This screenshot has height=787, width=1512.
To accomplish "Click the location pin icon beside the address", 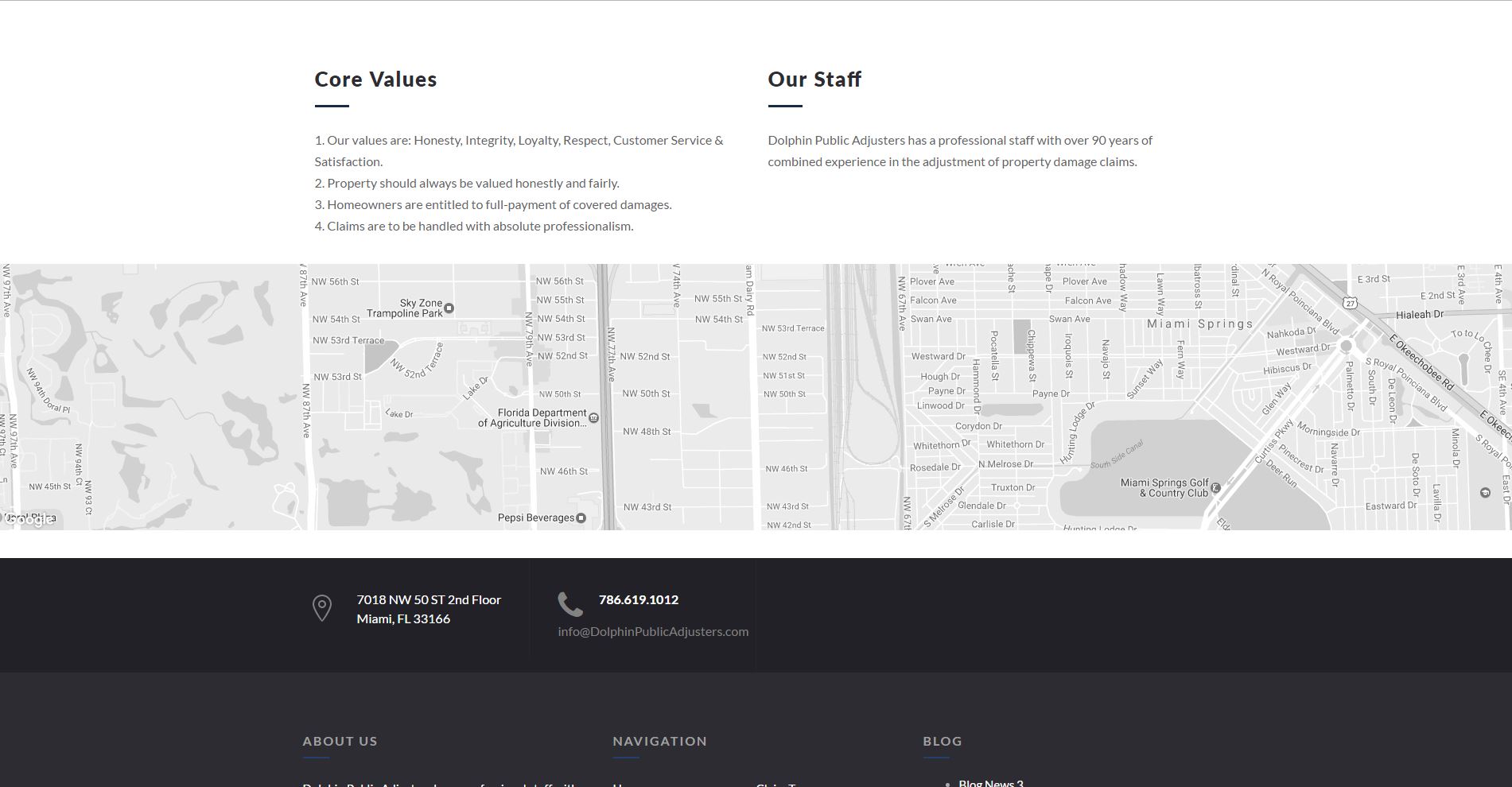I will [321, 608].
